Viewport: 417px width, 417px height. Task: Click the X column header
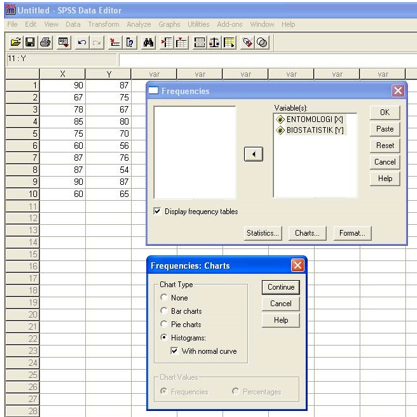point(62,74)
